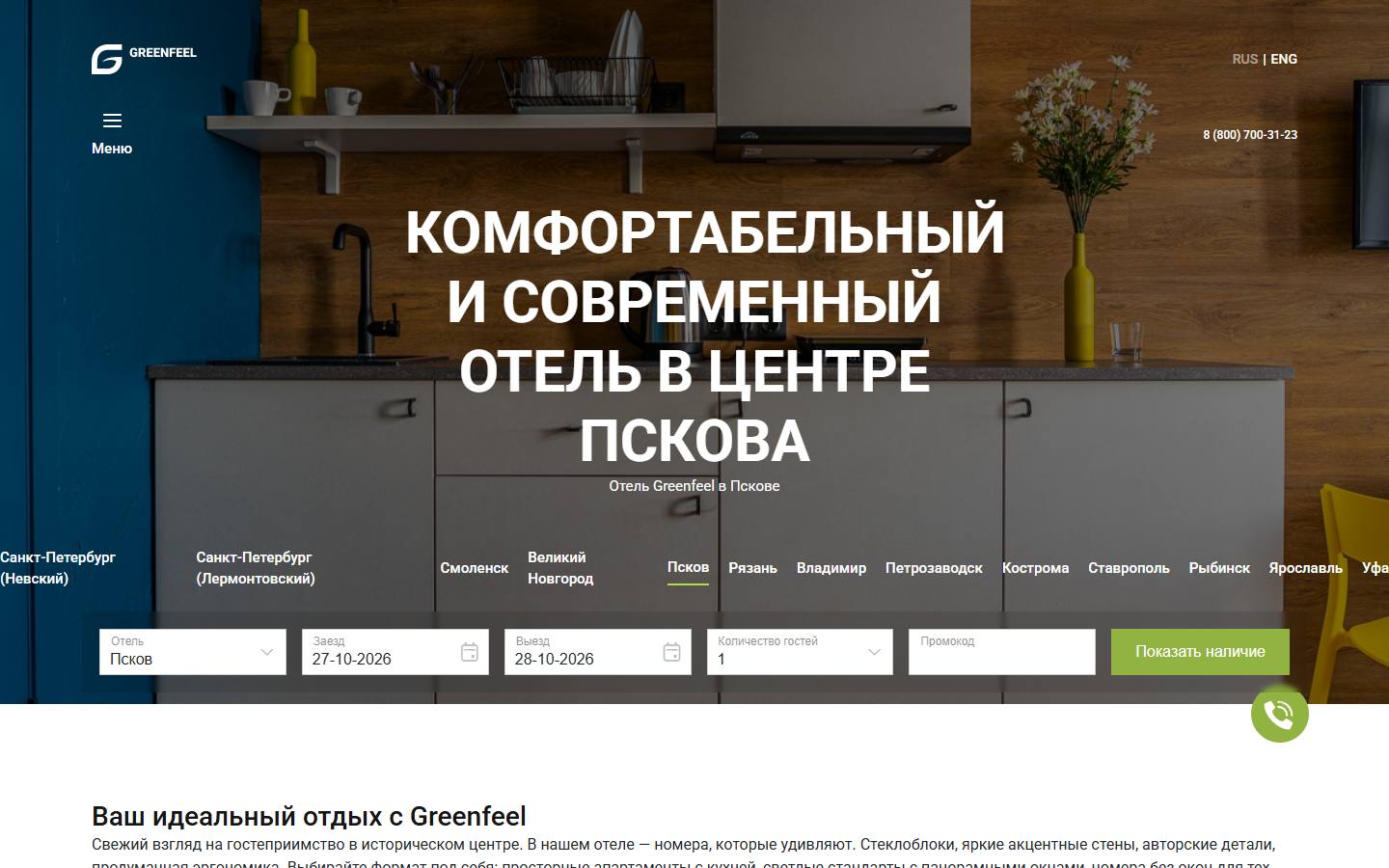The height and width of the screenshot is (868, 1389).
Task: Switch language to ENG
Action: coord(1284,59)
